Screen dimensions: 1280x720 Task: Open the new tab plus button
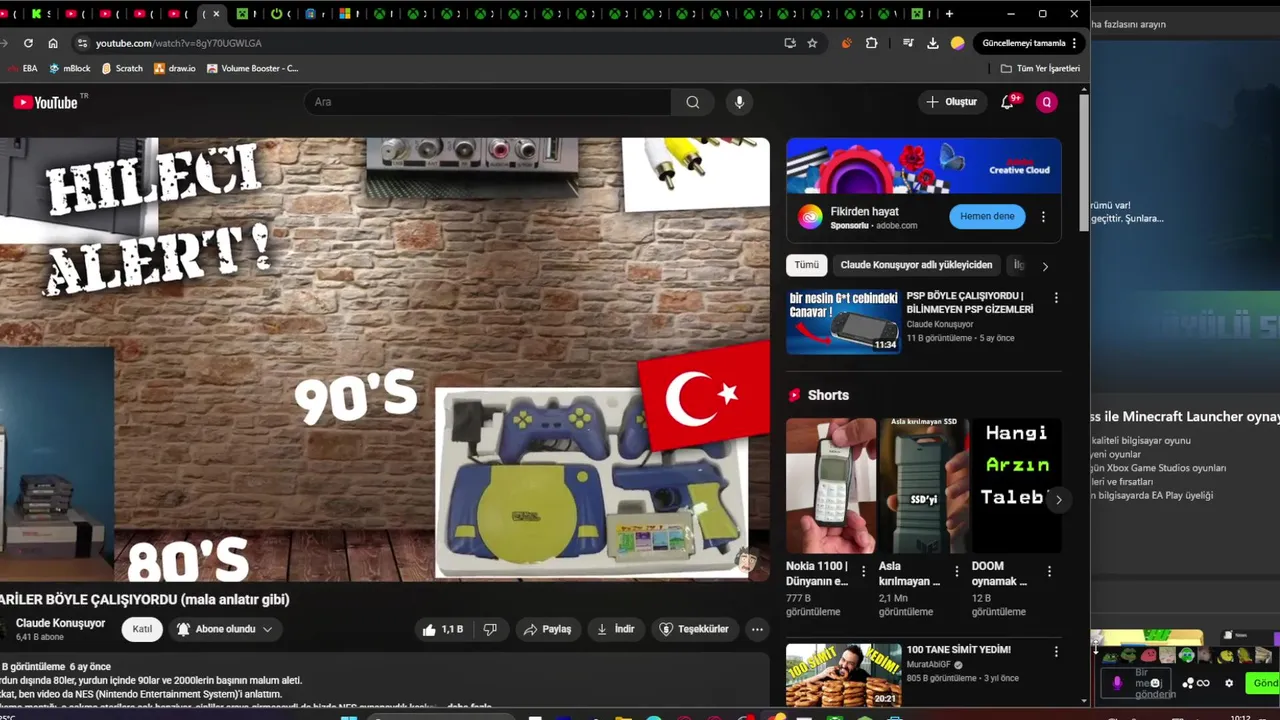coord(949,14)
